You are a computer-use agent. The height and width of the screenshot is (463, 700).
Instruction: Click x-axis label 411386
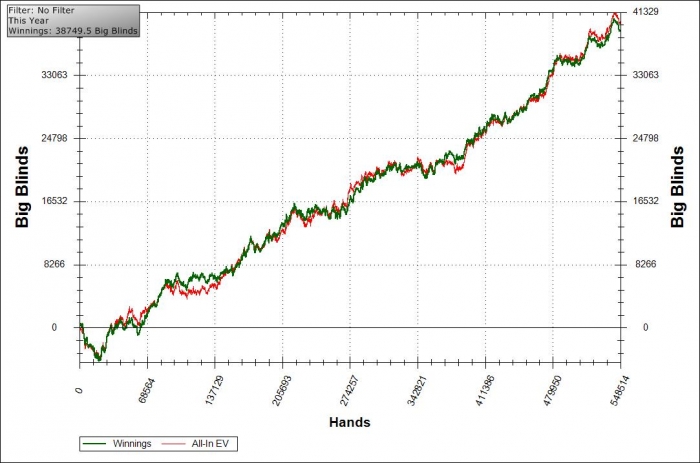click(x=484, y=391)
